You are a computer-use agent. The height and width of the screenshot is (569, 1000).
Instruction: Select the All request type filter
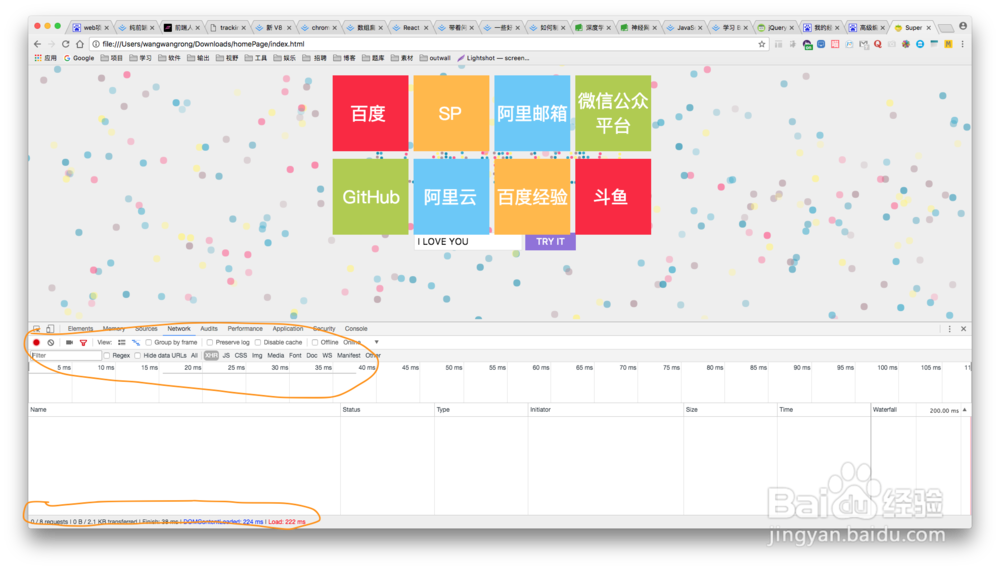point(195,355)
